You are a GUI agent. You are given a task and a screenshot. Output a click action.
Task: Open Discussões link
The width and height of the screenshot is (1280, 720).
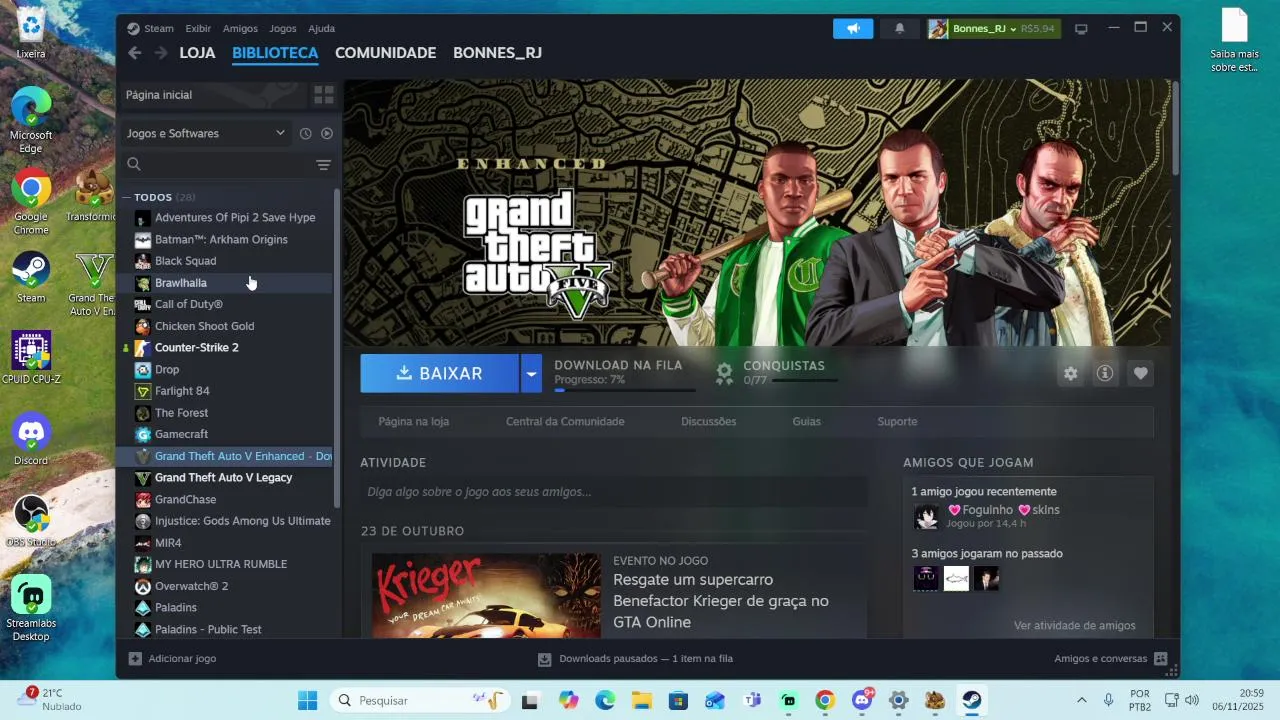coord(709,422)
